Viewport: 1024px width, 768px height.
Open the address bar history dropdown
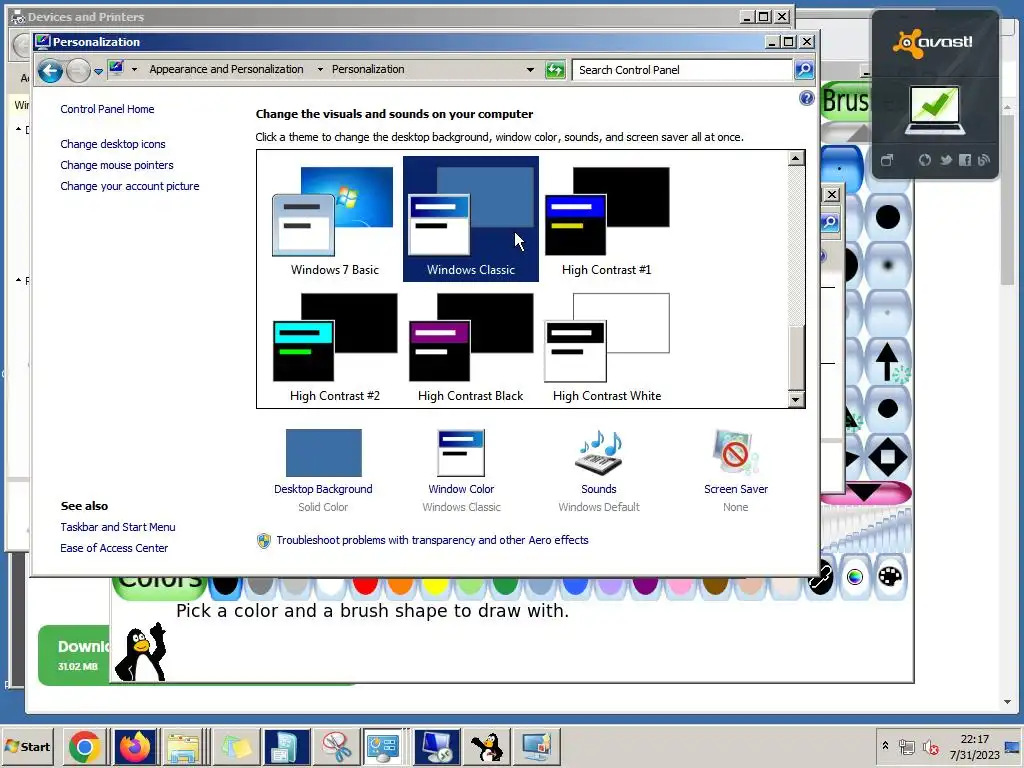click(x=530, y=69)
